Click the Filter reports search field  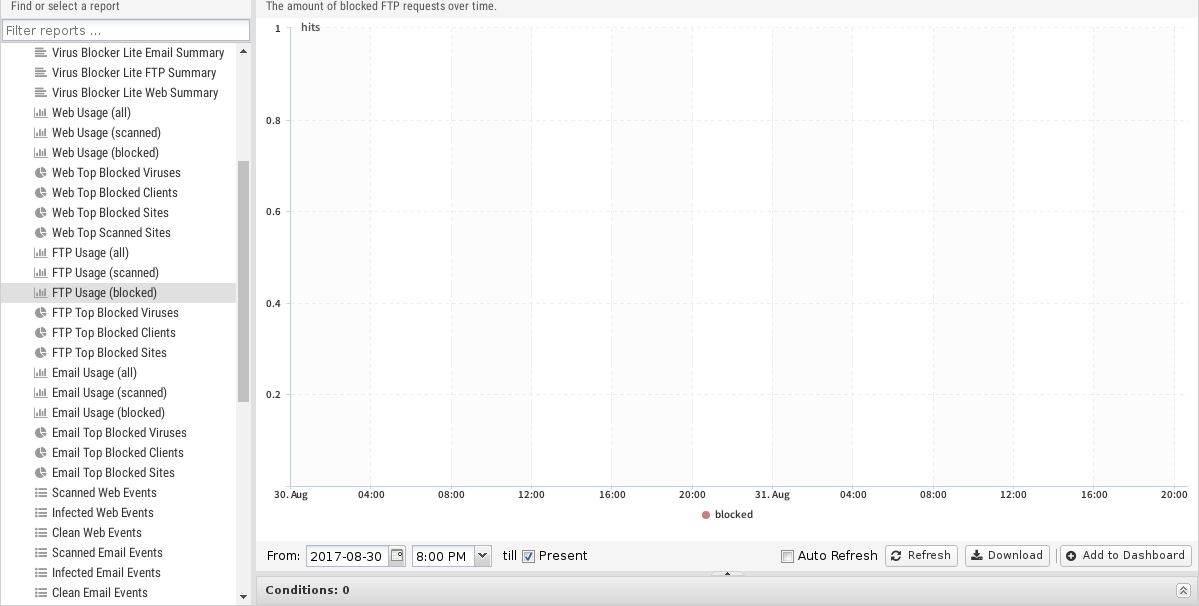[125, 31]
